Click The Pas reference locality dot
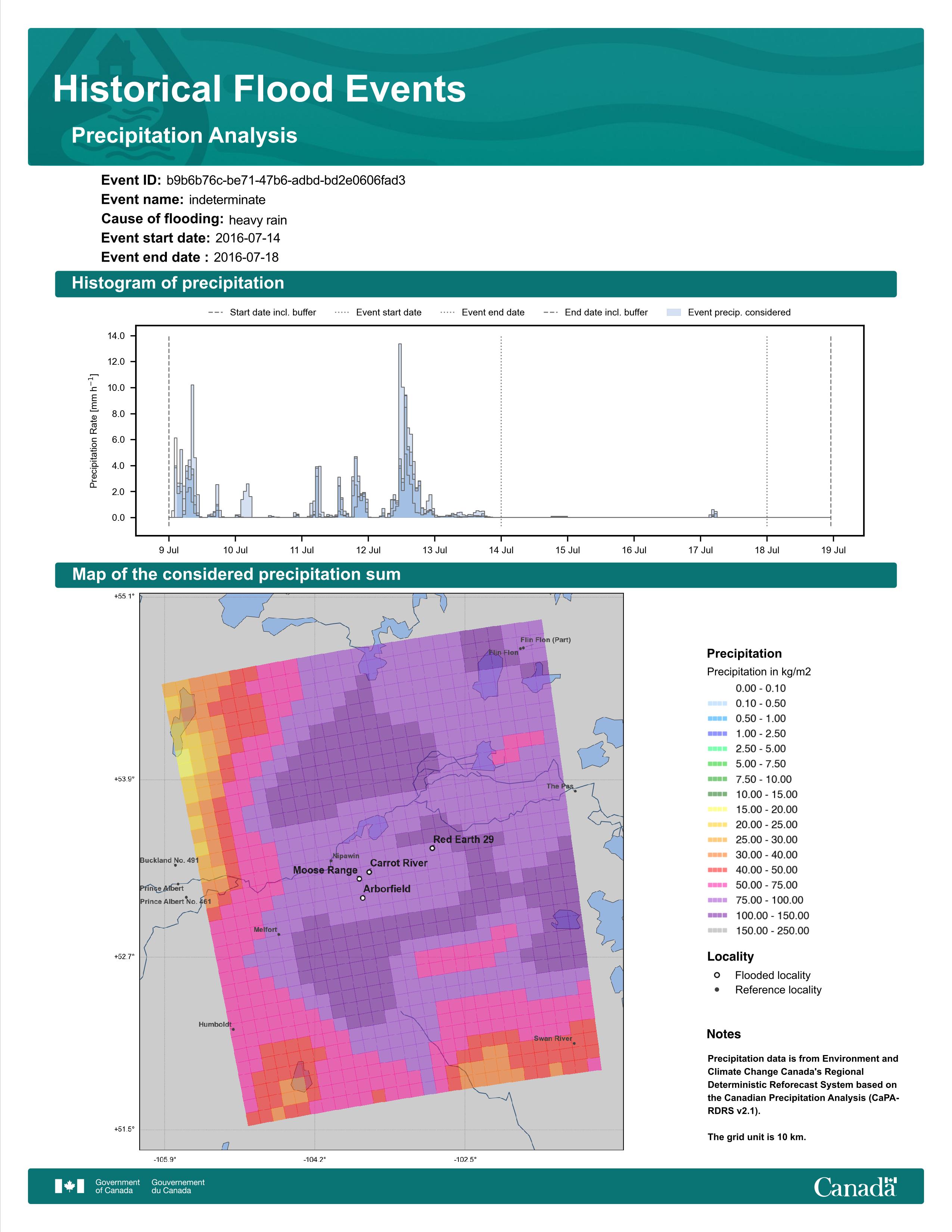This screenshot has height=1232, width=952. 575,791
